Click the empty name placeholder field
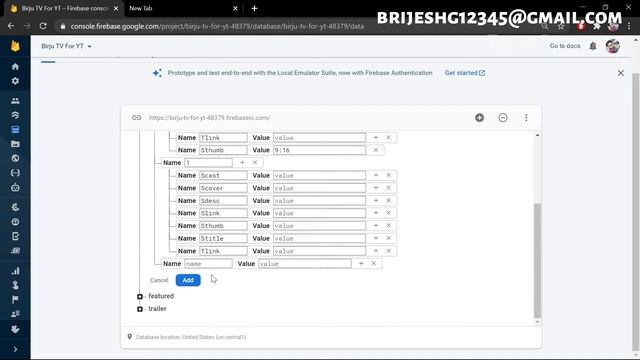 [x=208, y=264]
